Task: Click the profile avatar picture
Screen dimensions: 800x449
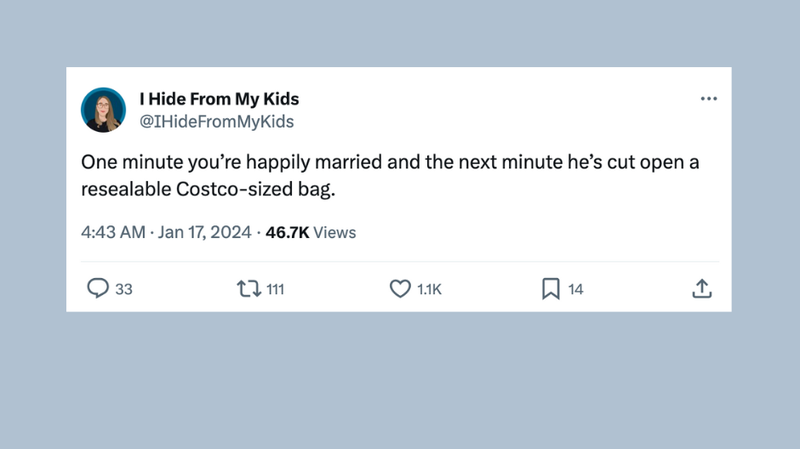Action: (102, 110)
